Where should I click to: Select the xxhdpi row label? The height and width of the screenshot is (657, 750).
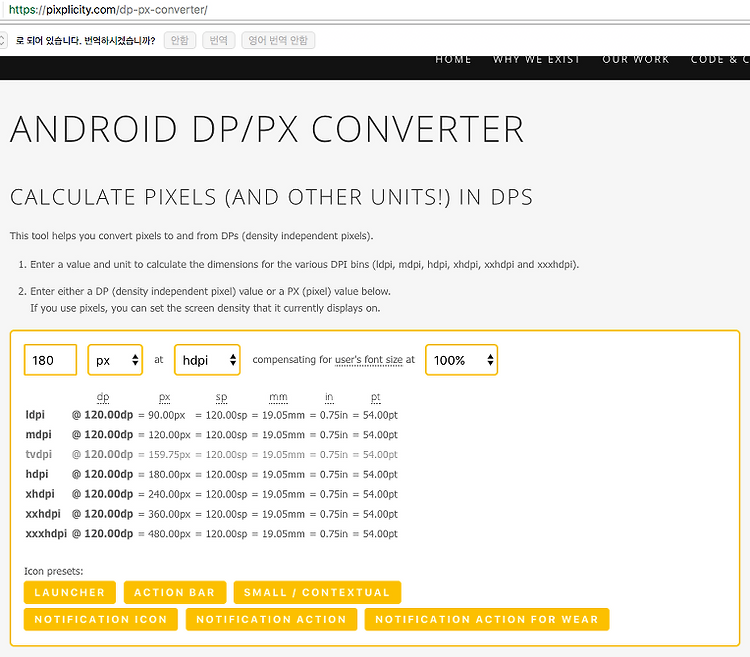click(43, 514)
